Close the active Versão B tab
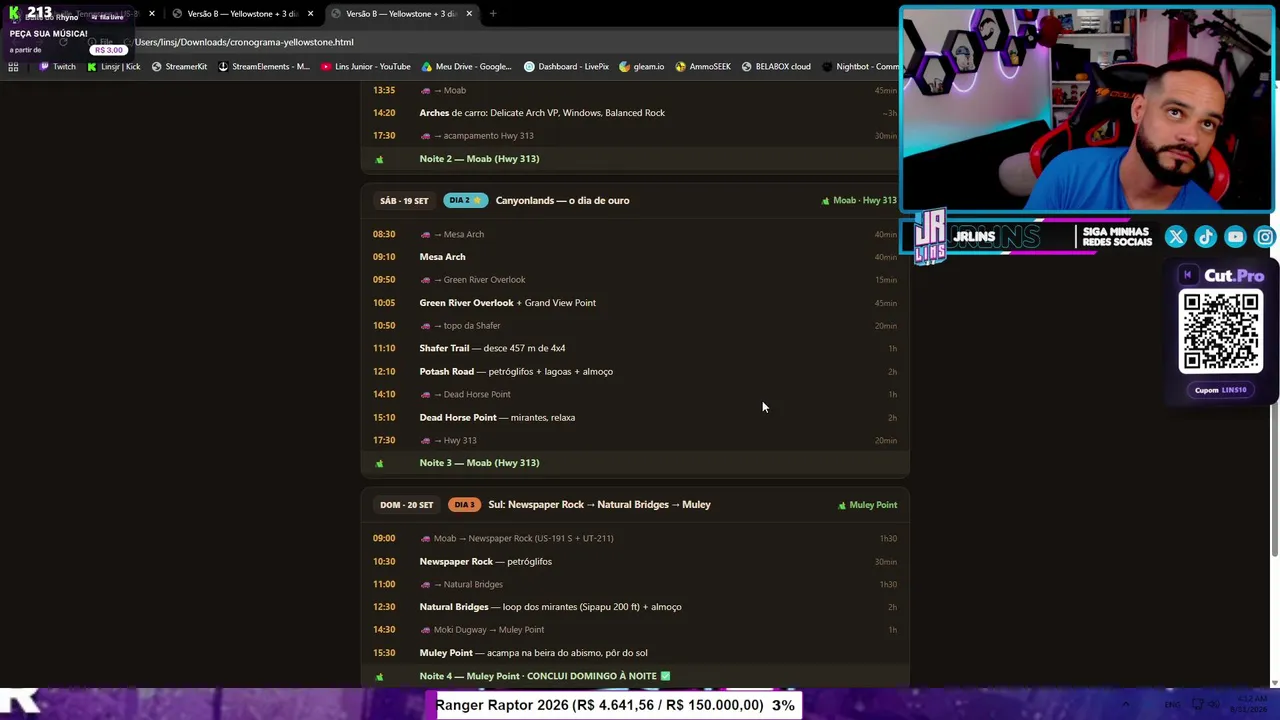This screenshot has height=720, width=1280. tap(469, 14)
